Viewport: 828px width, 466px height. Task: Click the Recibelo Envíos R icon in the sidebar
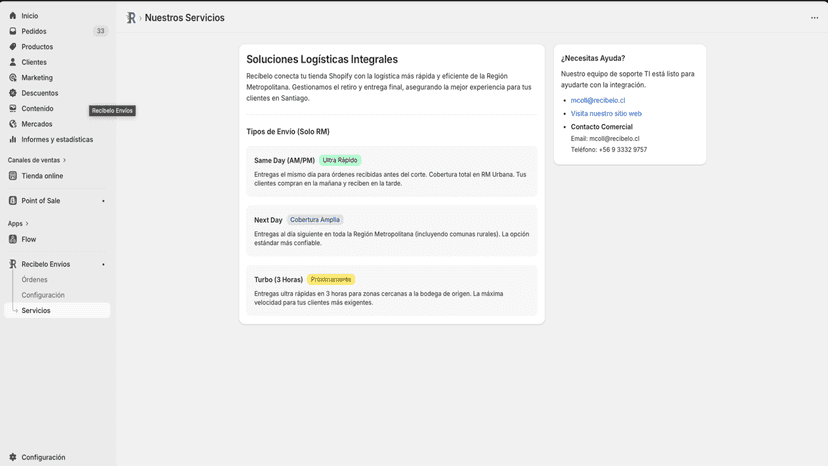coord(13,264)
